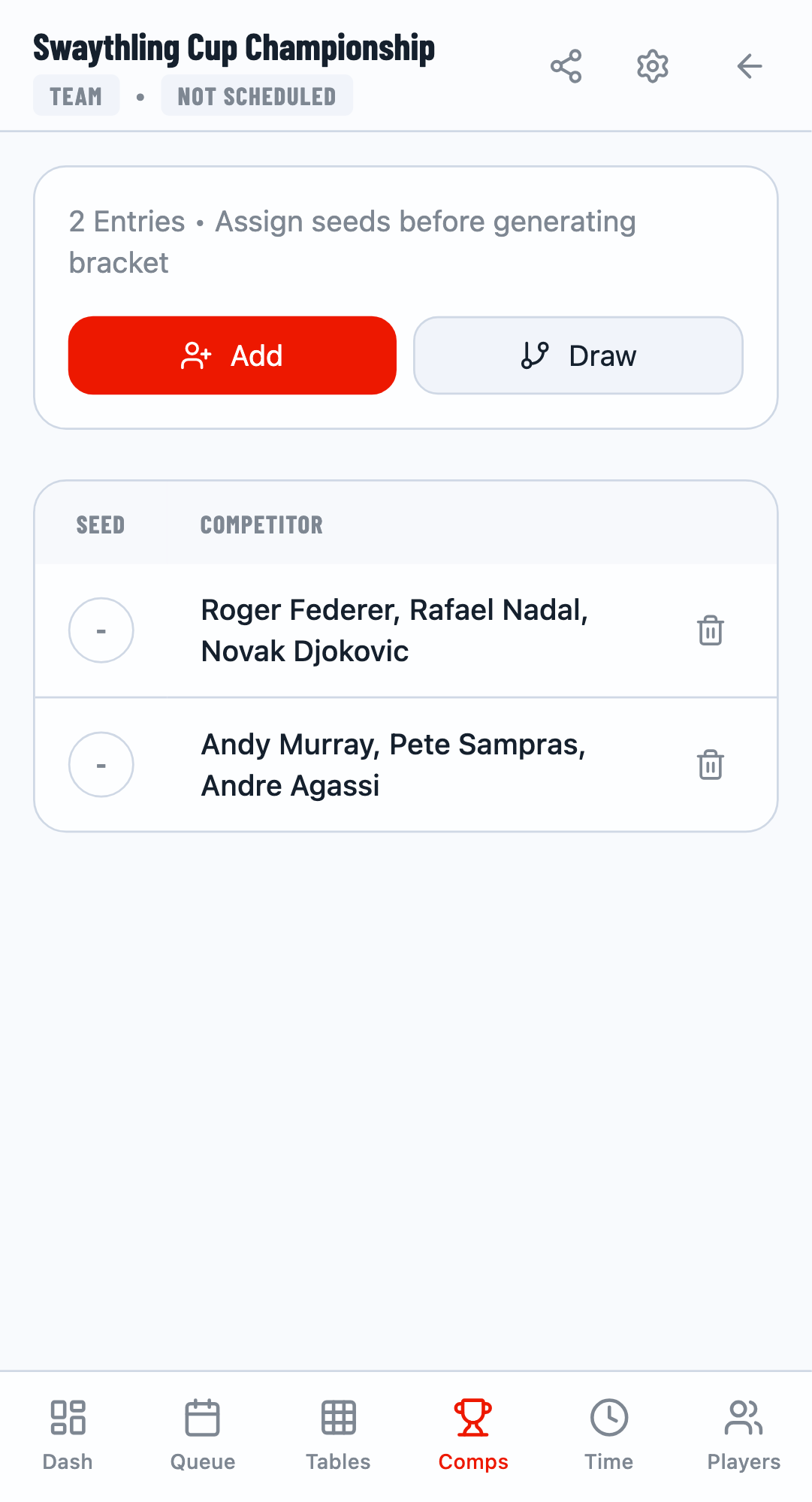Remove the Andy Murray team entry
The image size is (812, 1502).
[x=710, y=765]
